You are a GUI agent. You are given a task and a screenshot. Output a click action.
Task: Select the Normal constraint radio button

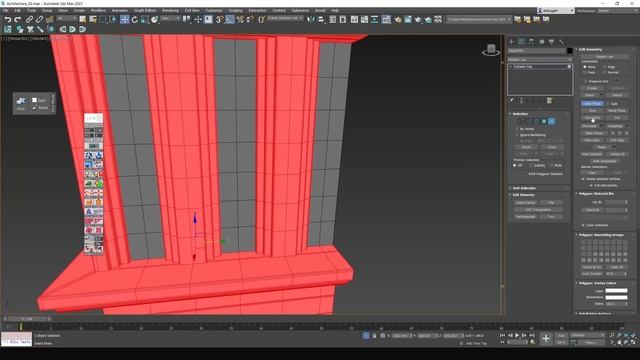tap(605, 72)
